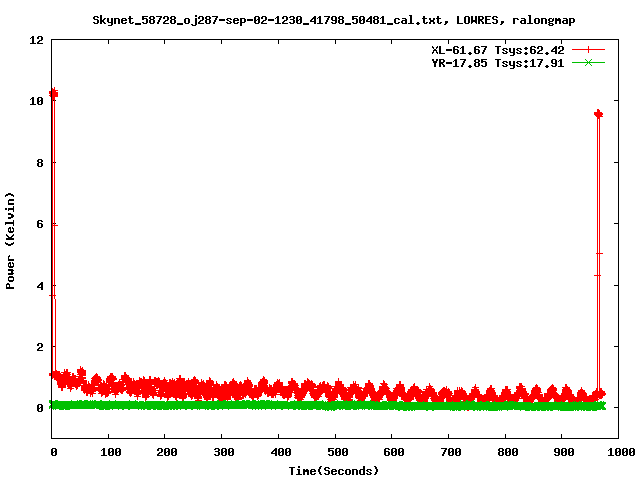Click the x-axis tick label 100
640x480 pixels.
click(x=111, y=452)
